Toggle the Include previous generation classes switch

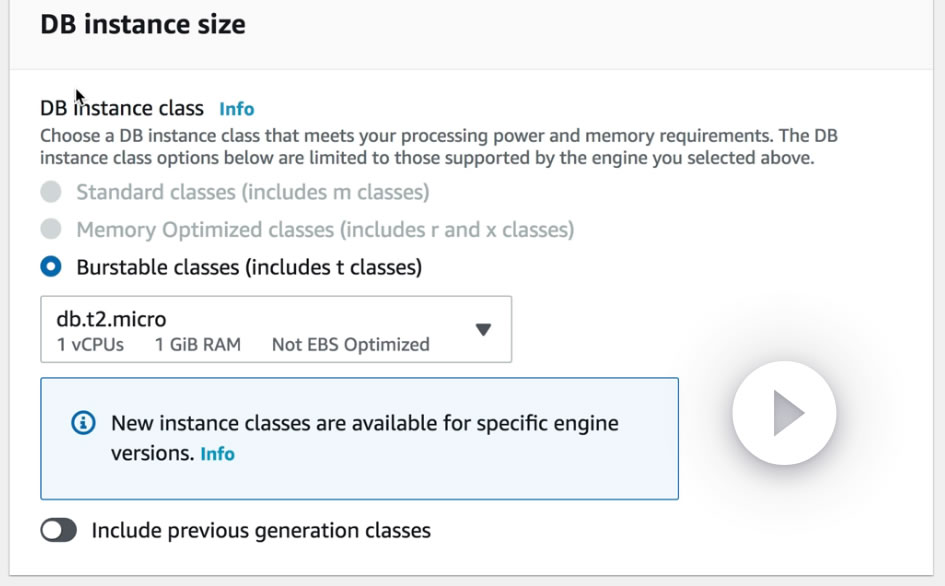tap(59, 530)
